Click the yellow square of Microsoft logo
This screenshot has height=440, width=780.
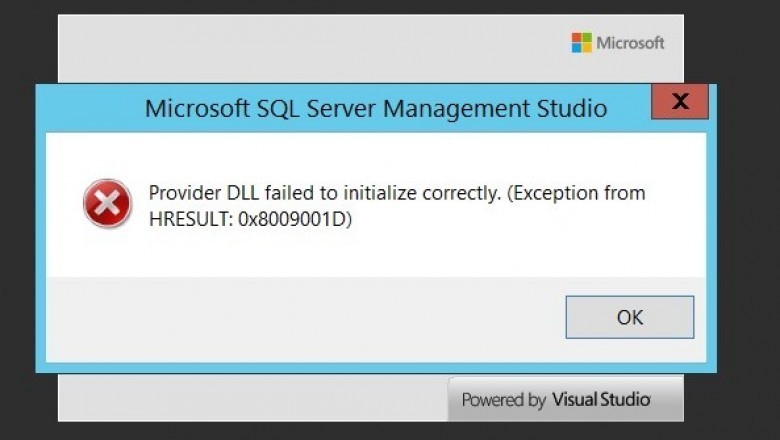point(587,48)
